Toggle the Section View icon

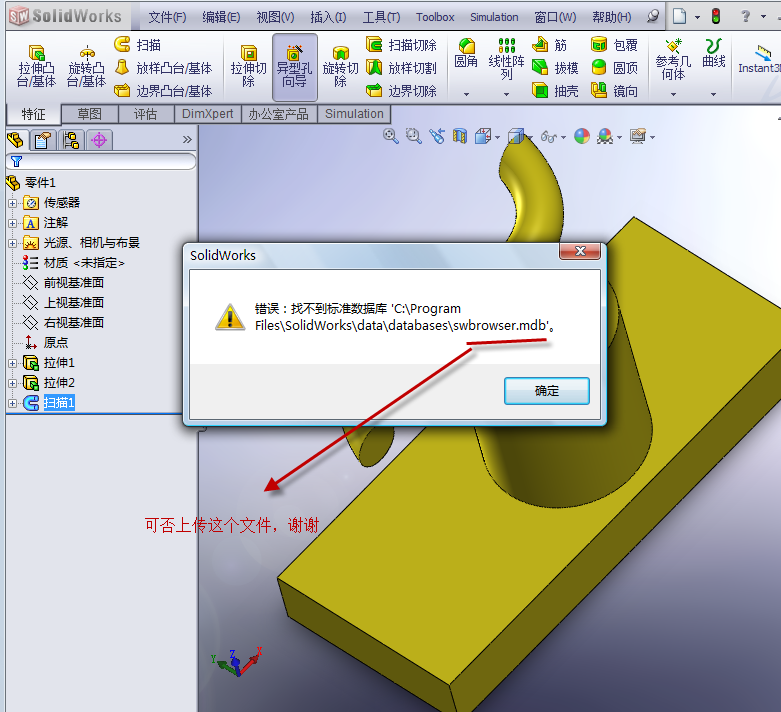(460, 136)
